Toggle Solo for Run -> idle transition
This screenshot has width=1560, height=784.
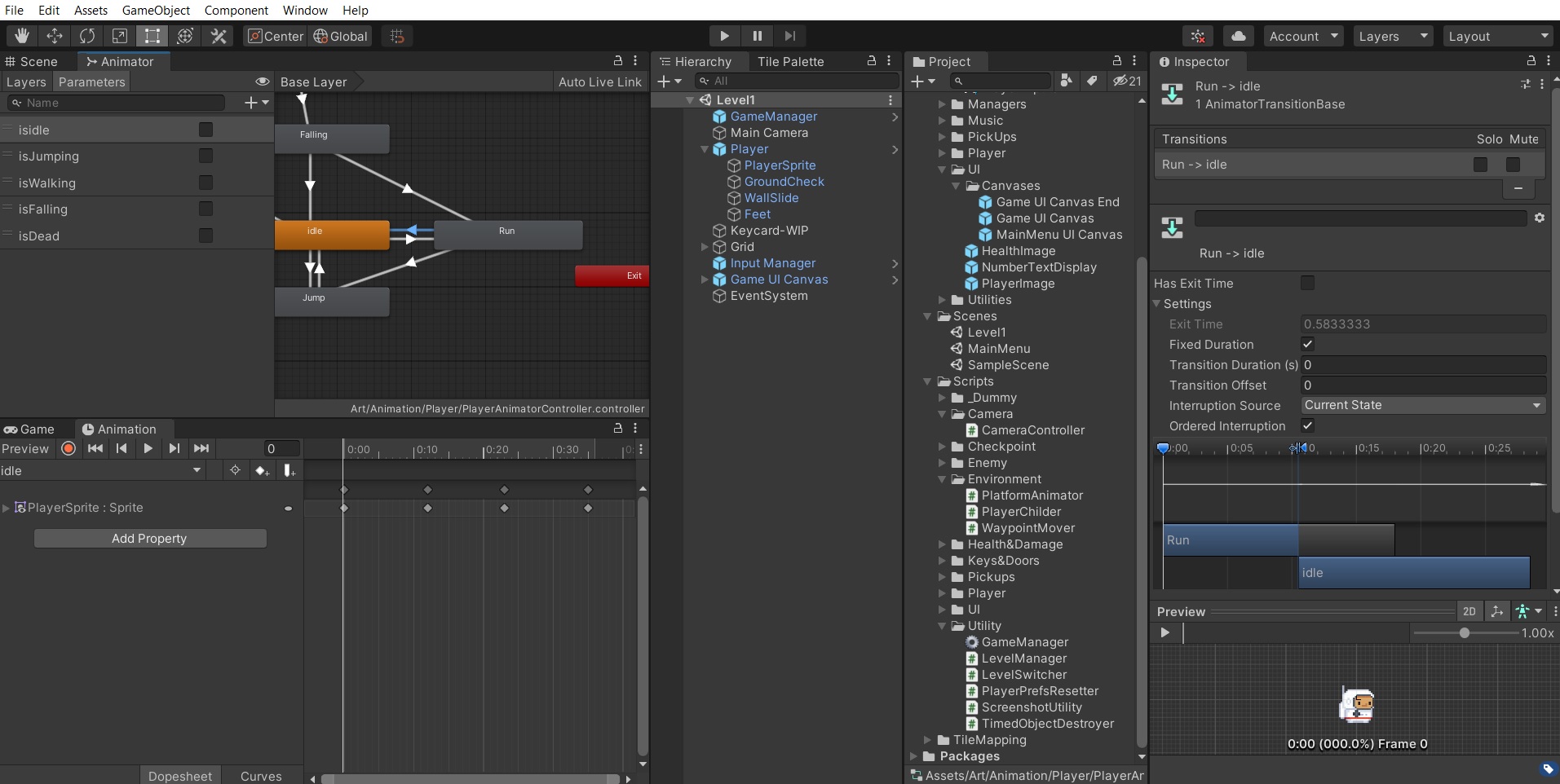[1480, 165]
